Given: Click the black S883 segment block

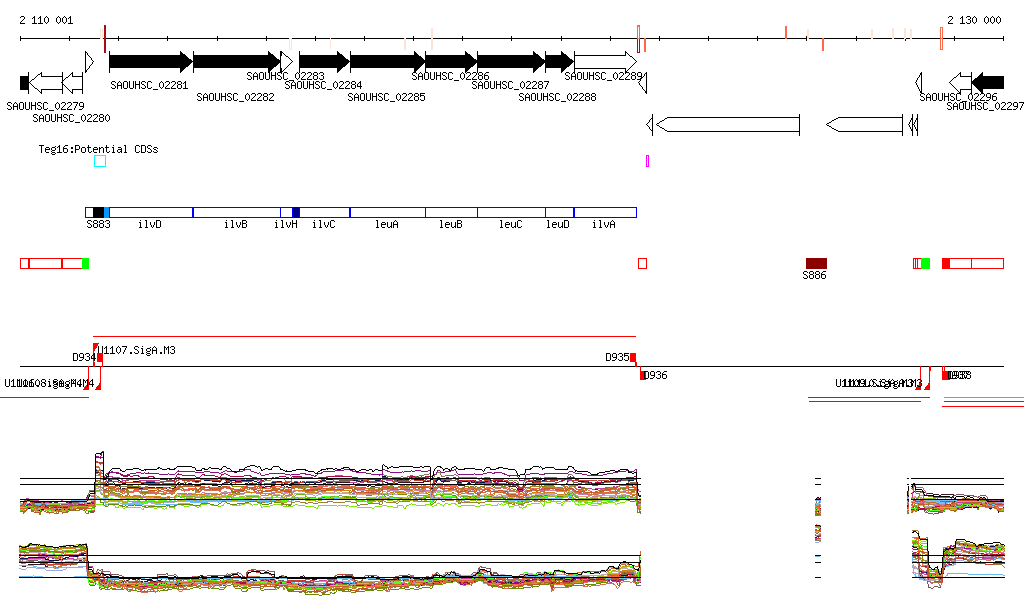Looking at the screenshot, I should click(99, 212).
